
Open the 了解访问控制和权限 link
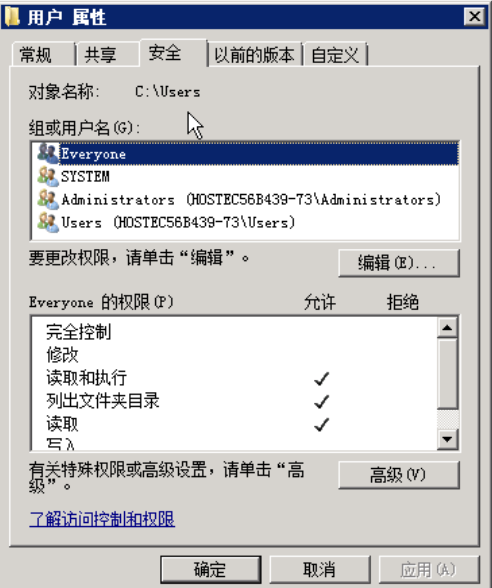coord(102,519)
